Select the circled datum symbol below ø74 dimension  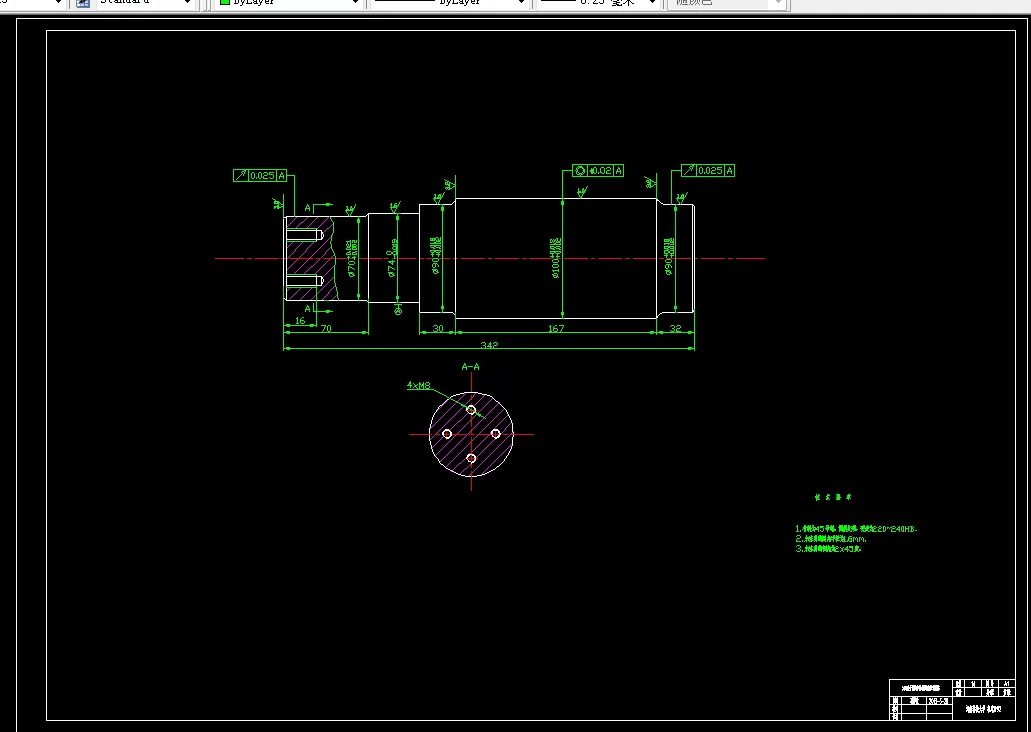pyautogui.click(x=398, y=310)
